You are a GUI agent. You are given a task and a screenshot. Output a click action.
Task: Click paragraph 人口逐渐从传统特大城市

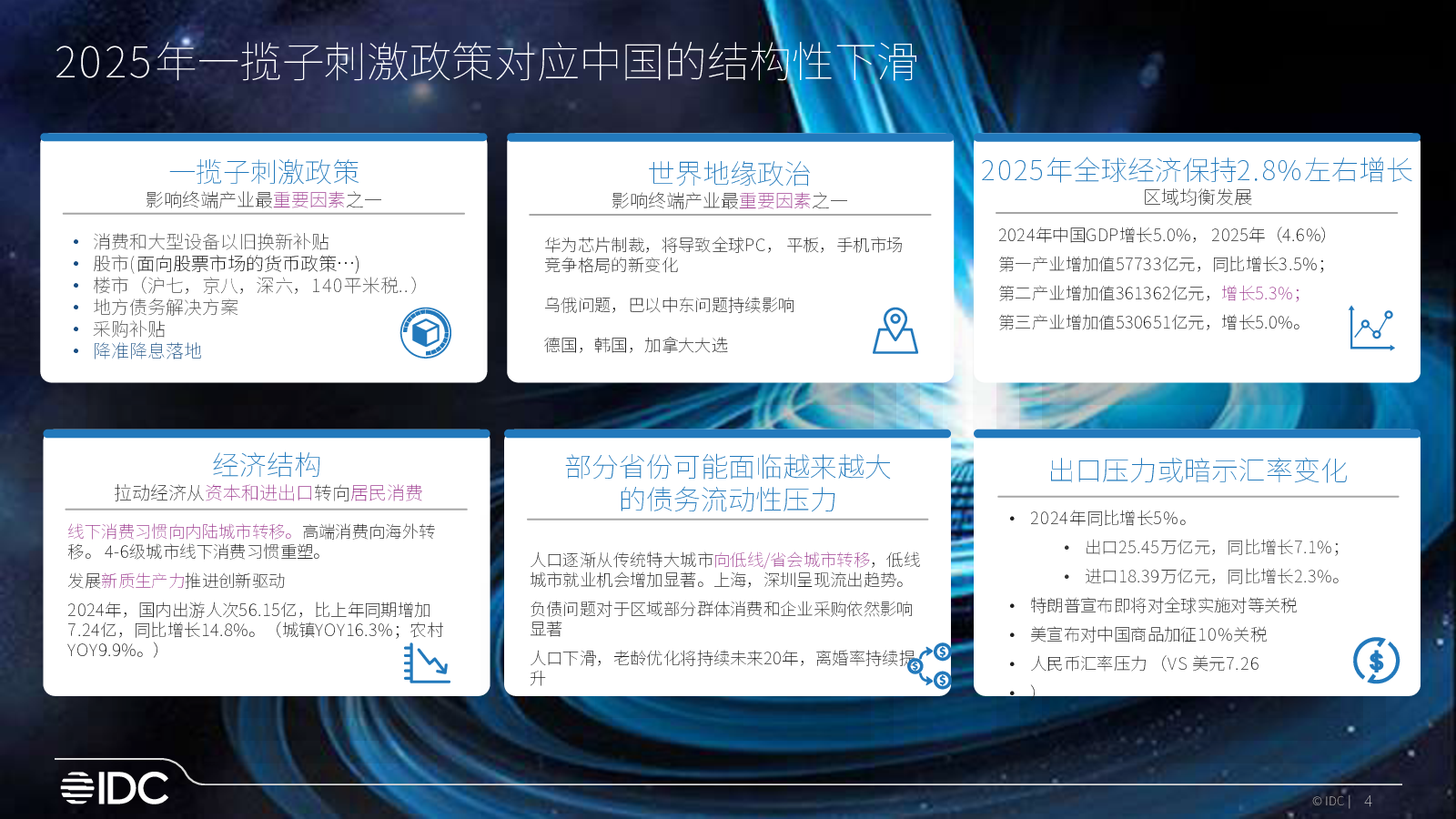click(725, 570)
